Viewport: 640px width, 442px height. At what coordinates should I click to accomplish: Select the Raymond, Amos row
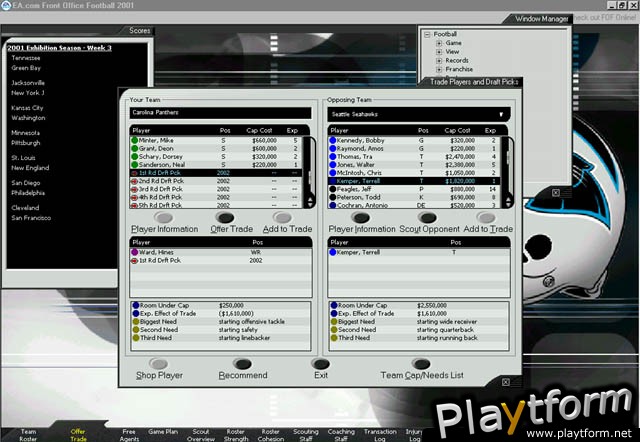pyautogui.click(x=415, y=149)
